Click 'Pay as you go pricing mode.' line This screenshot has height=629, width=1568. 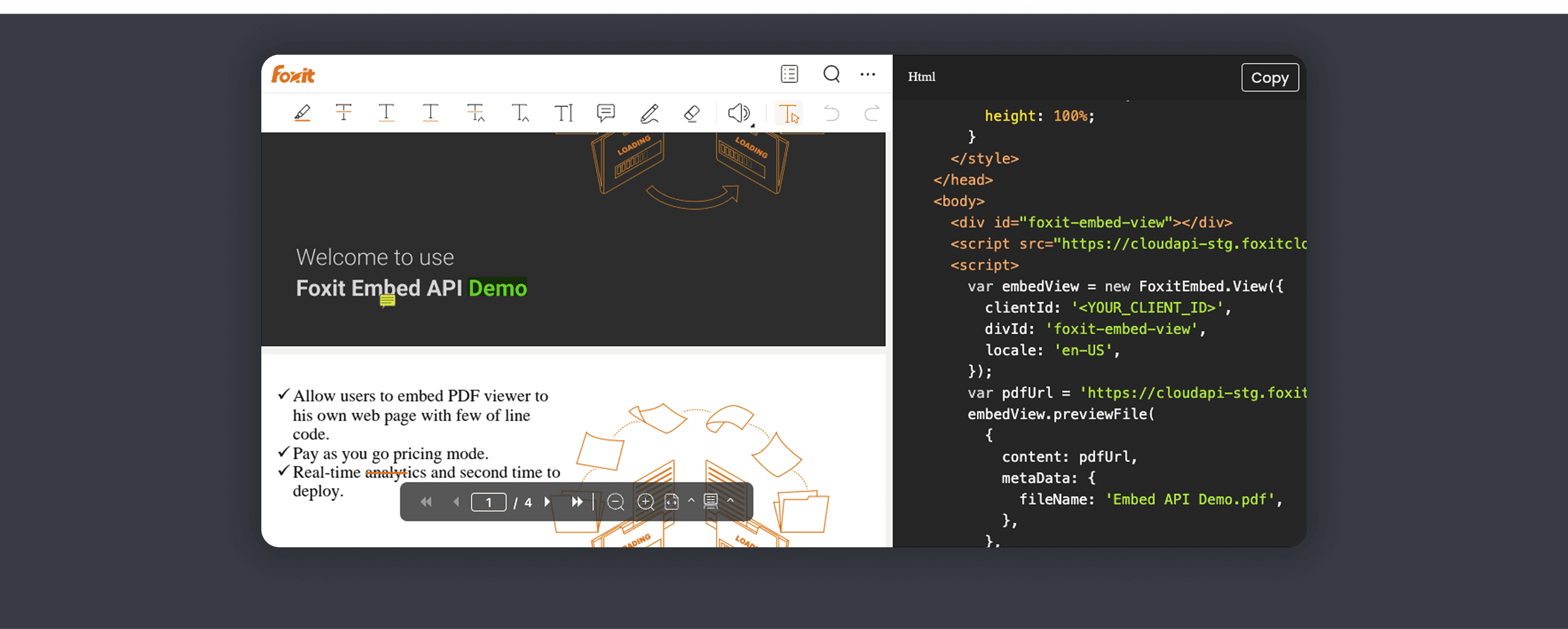pyautogui.click(x=391, y=454)
